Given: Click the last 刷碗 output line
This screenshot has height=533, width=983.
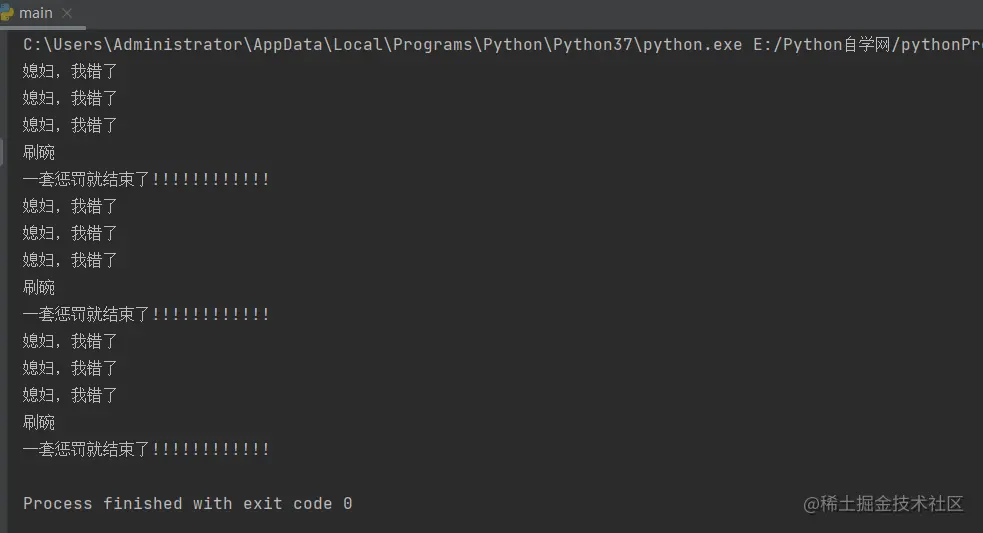Looking at the screenshot, I should pyautogui.click(x=39, y=423).
